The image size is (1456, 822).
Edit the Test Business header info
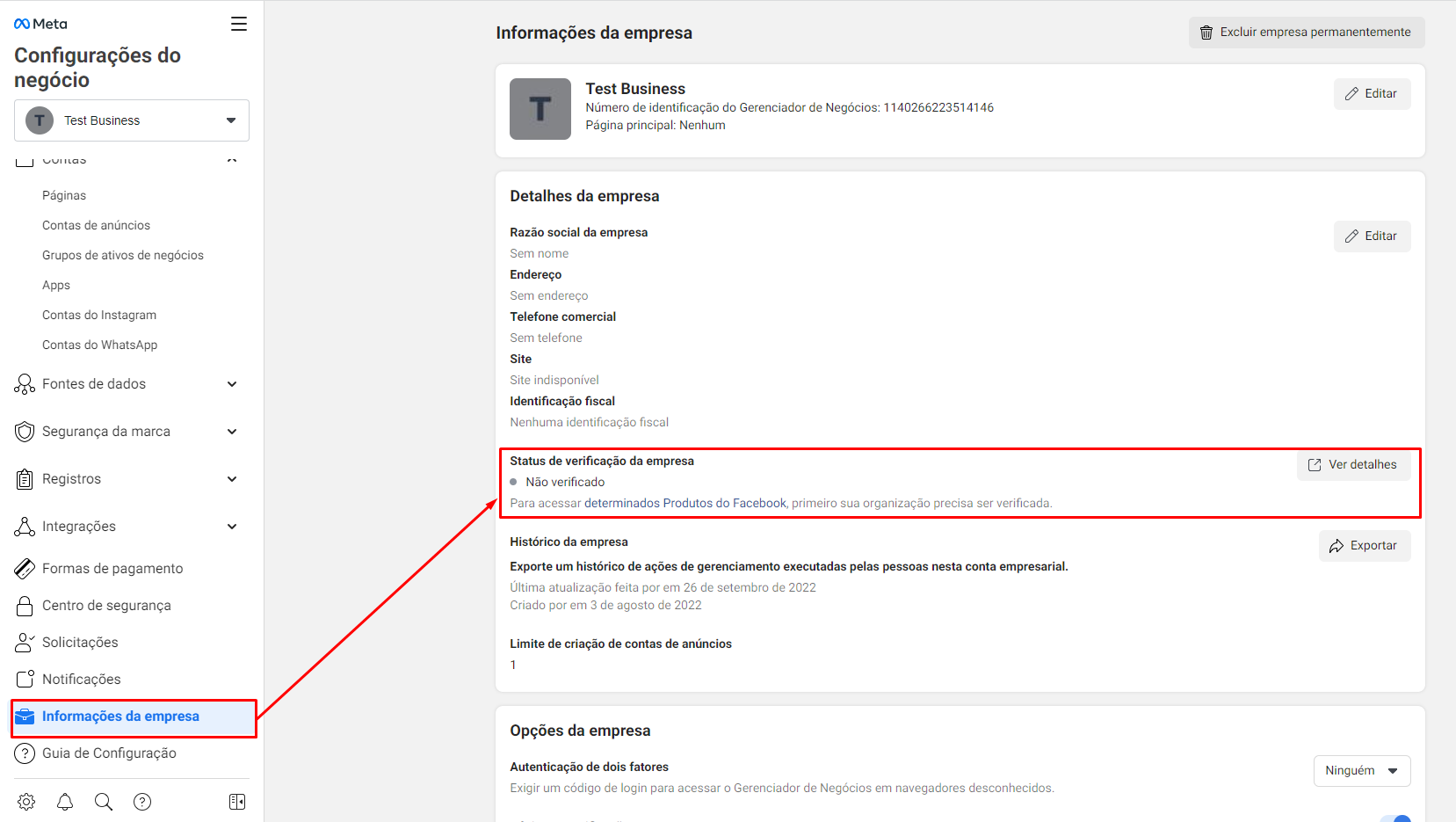pyautogui.click(x=1372, y=94)
